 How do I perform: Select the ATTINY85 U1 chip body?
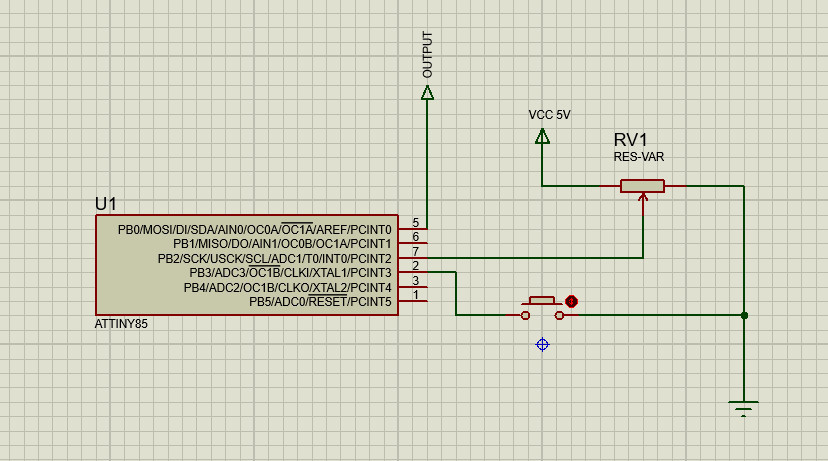coord(247,265)
